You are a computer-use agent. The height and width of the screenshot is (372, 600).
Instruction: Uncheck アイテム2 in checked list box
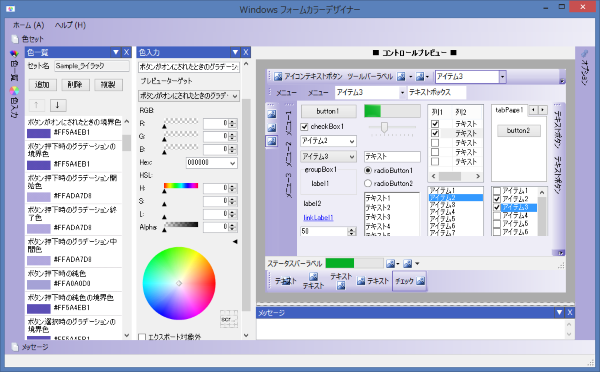497,199
